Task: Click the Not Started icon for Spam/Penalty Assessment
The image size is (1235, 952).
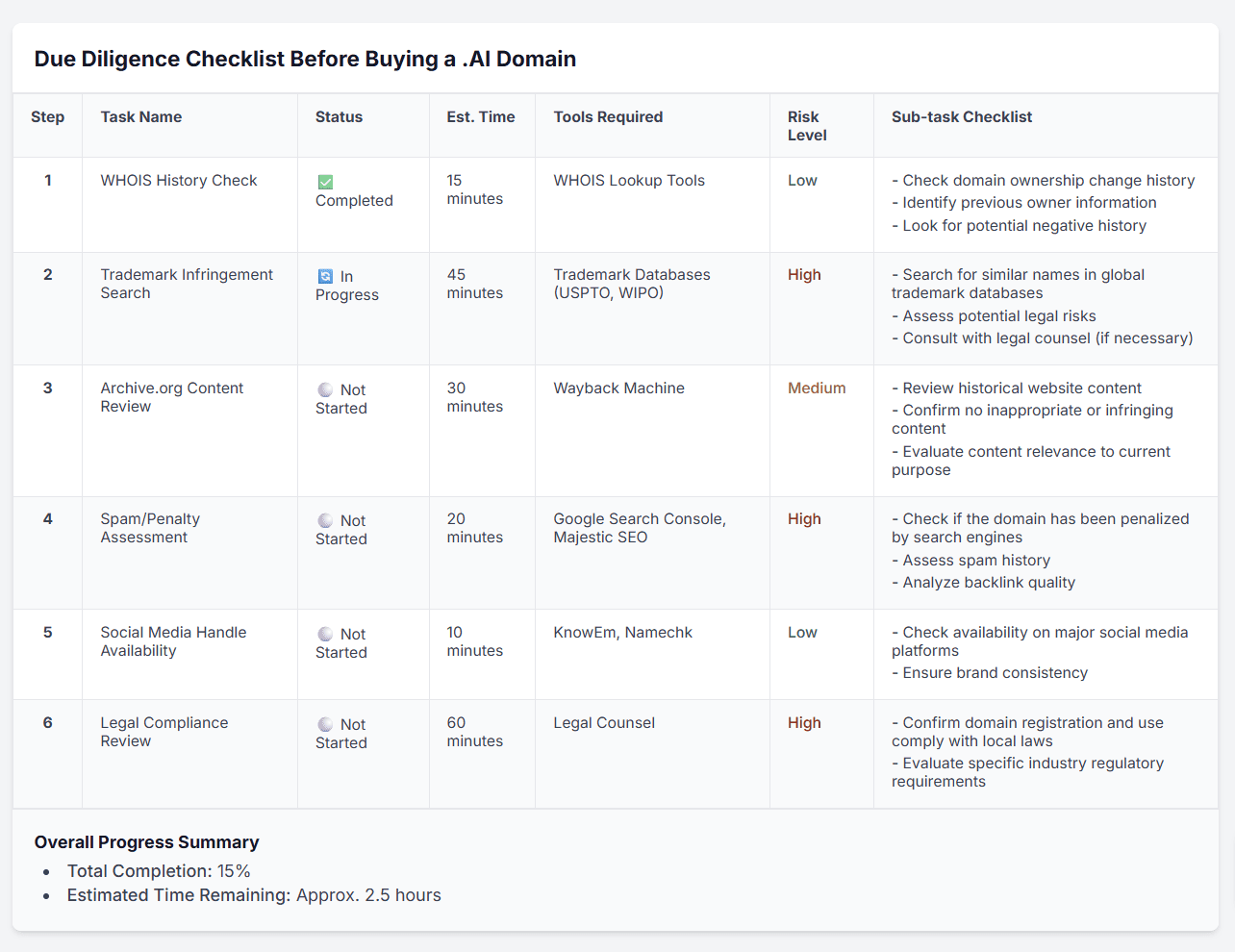Action: 325,520
